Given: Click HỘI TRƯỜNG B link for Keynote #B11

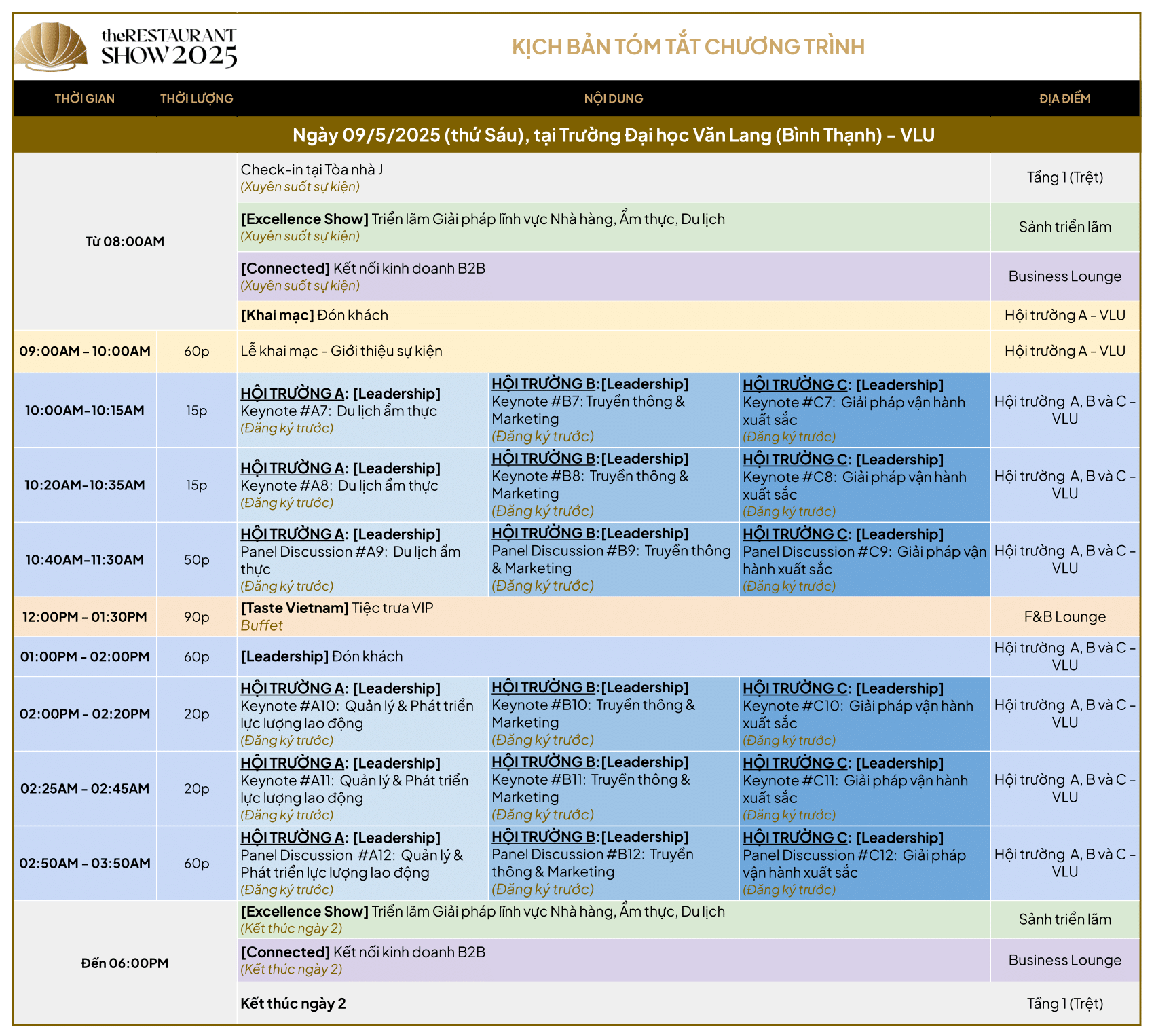Looking at the screenshot, I should point(544,762).
